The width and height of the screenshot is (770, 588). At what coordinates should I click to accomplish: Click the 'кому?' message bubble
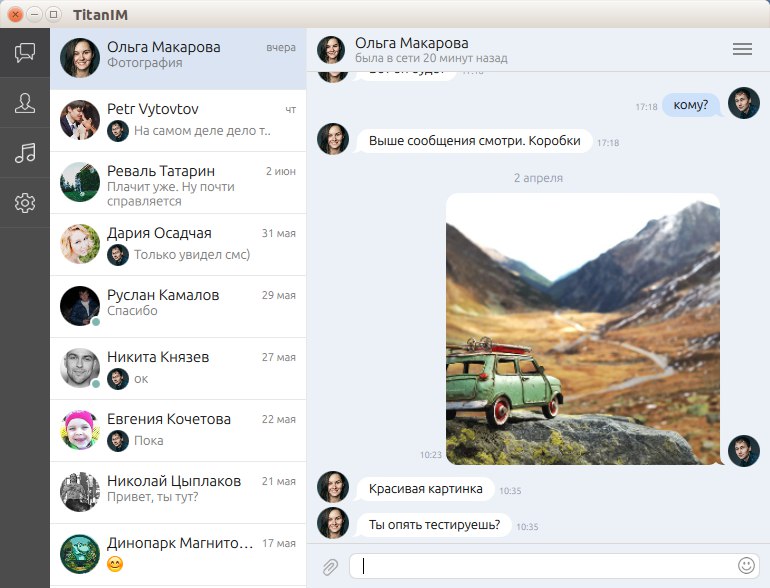pyautogui.click(x=690, y=105)
